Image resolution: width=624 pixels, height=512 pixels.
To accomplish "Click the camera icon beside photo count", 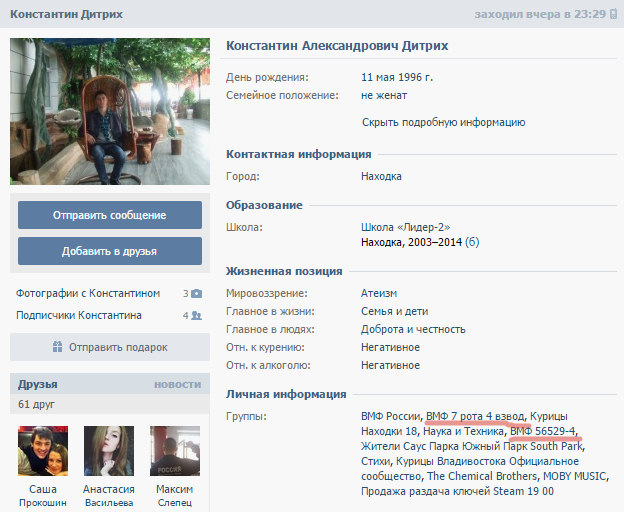I will coord(196,294).
